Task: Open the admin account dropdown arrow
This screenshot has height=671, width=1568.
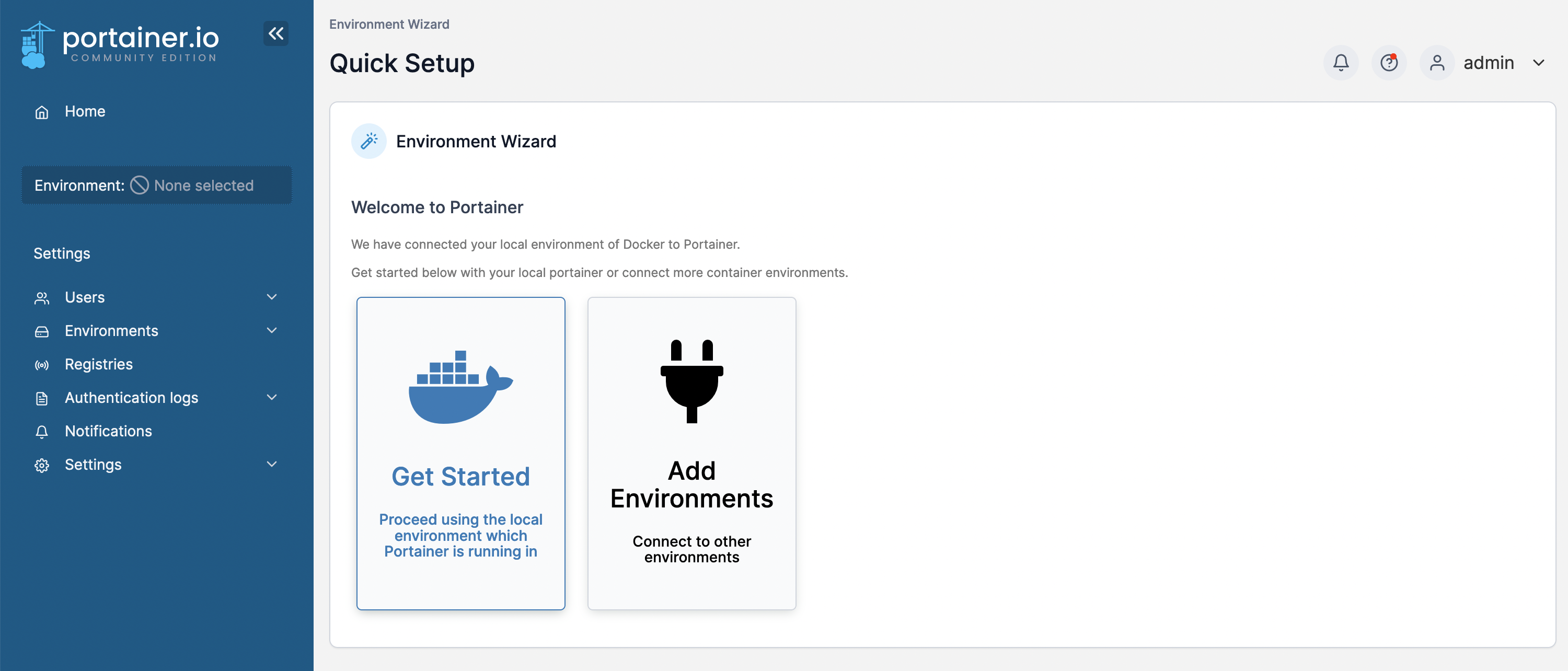Action: [1538, 63]
